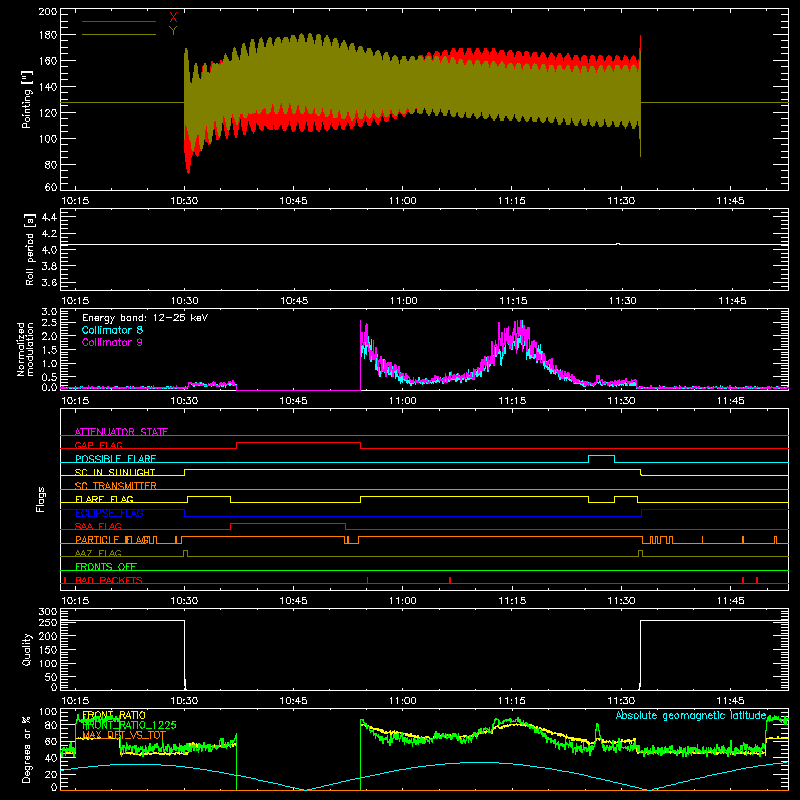
Task: Click the olive Y legend line sample
Action: click(119, 34)
